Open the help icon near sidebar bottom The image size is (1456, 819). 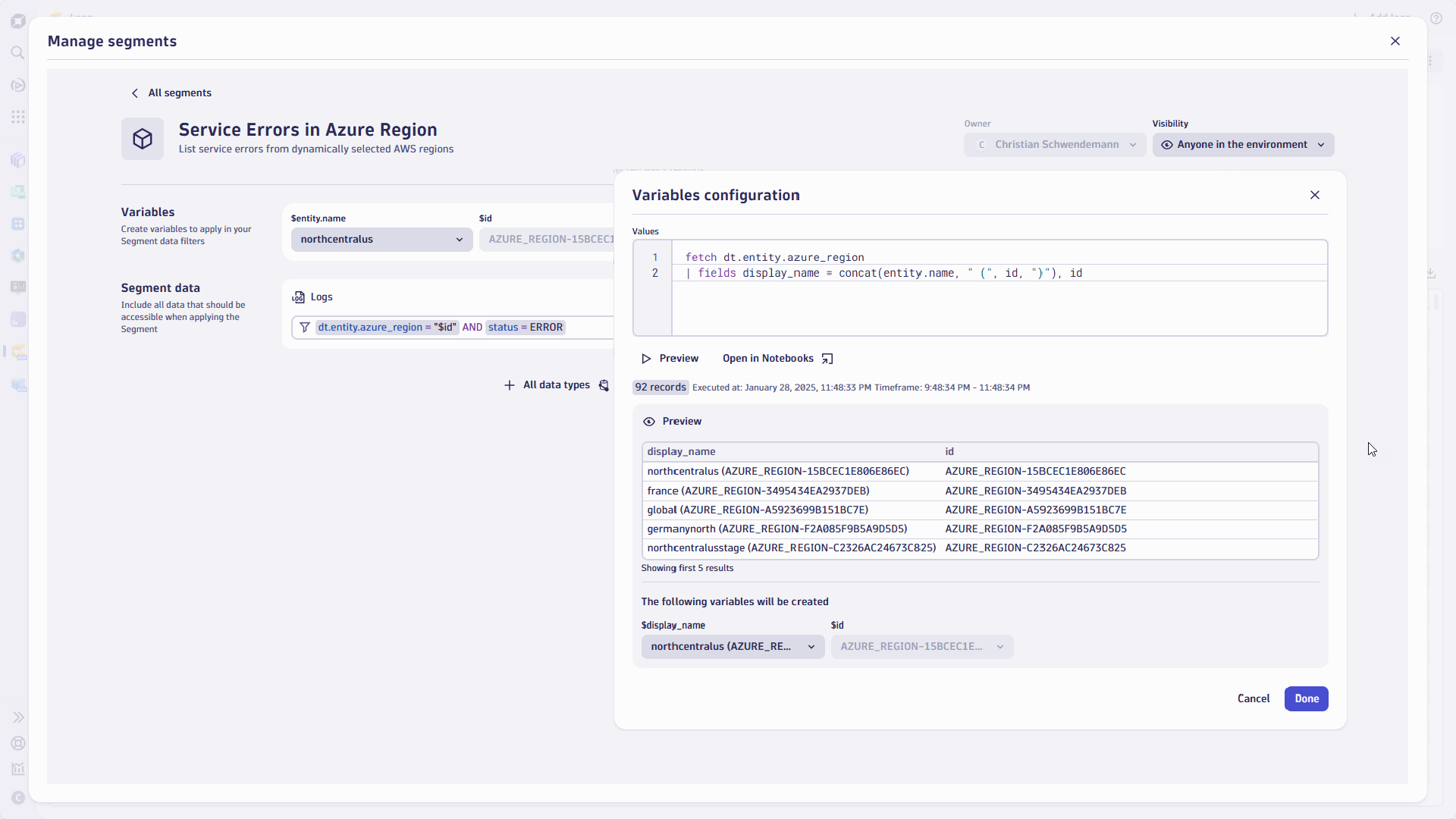tap(18, 743)
